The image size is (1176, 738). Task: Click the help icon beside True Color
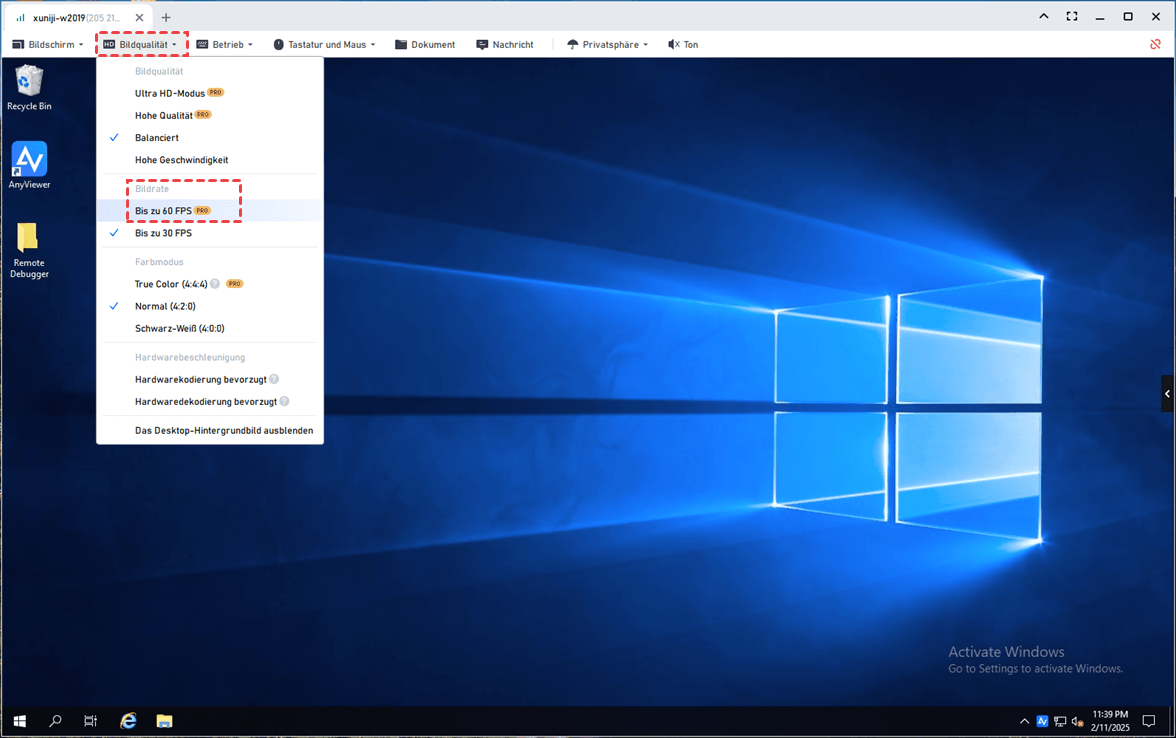[215, 284]
